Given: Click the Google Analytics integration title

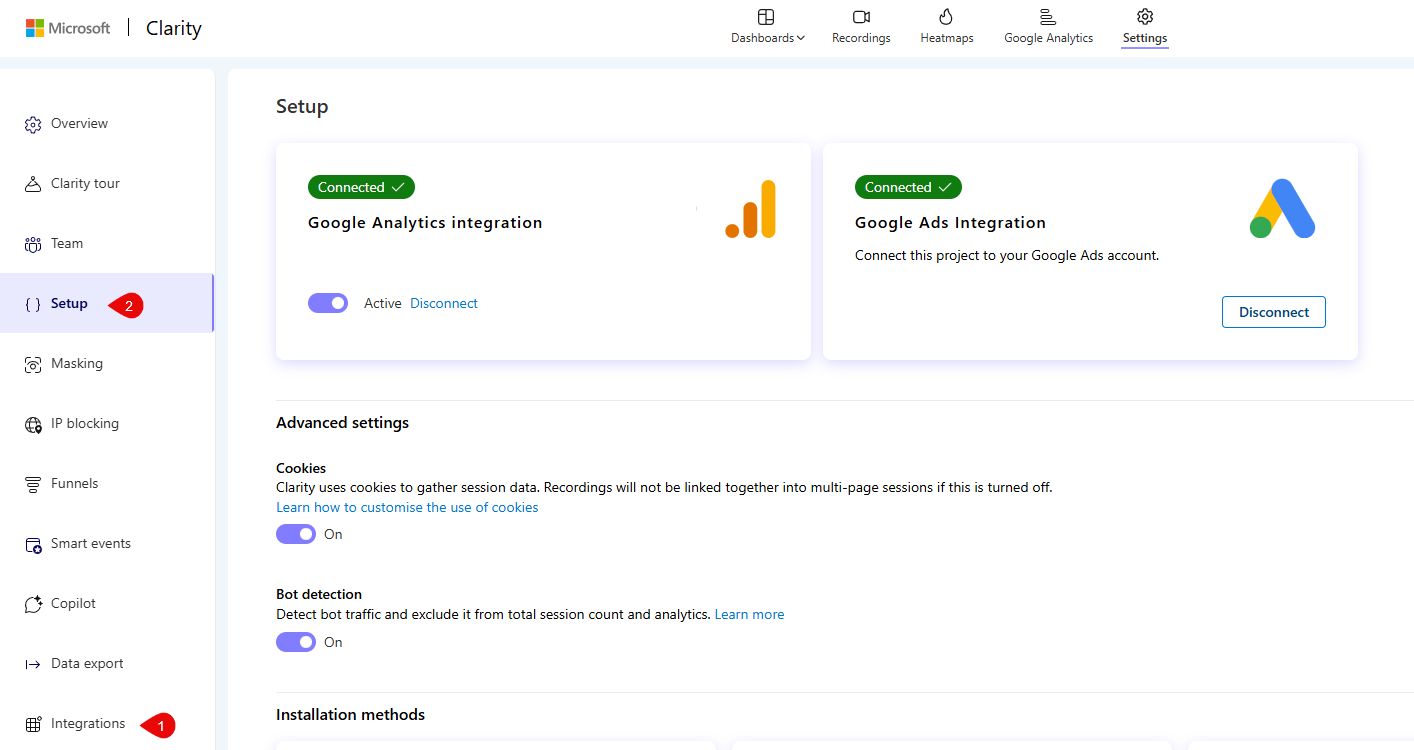Looking at the screenshot, I should tap(425, 223).
